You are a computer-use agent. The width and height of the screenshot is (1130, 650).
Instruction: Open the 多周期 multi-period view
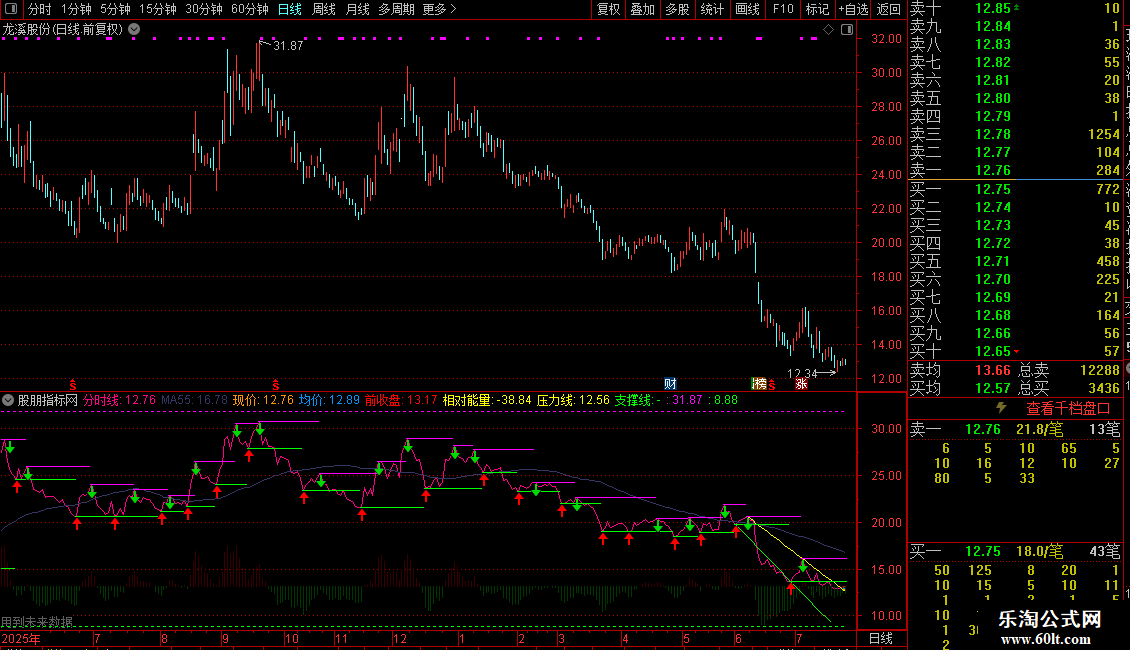tap(396, 9)
